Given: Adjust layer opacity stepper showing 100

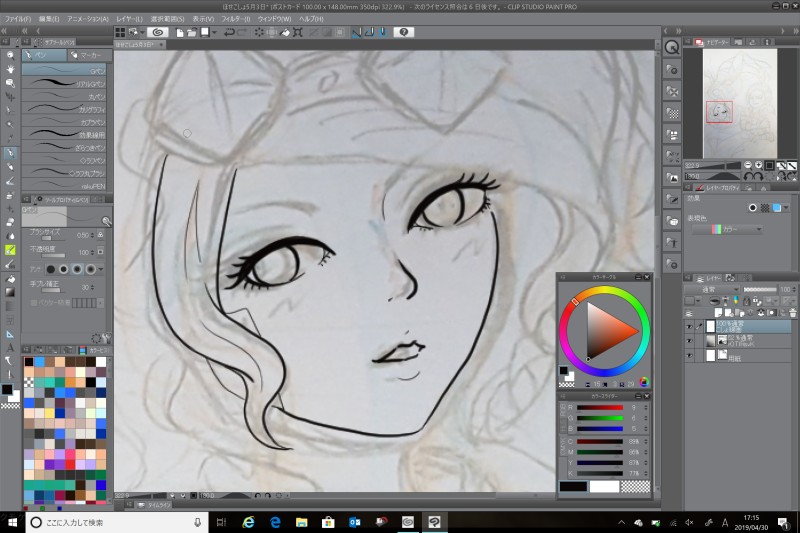Looking at the screenshot, I should tap(794, 289).
